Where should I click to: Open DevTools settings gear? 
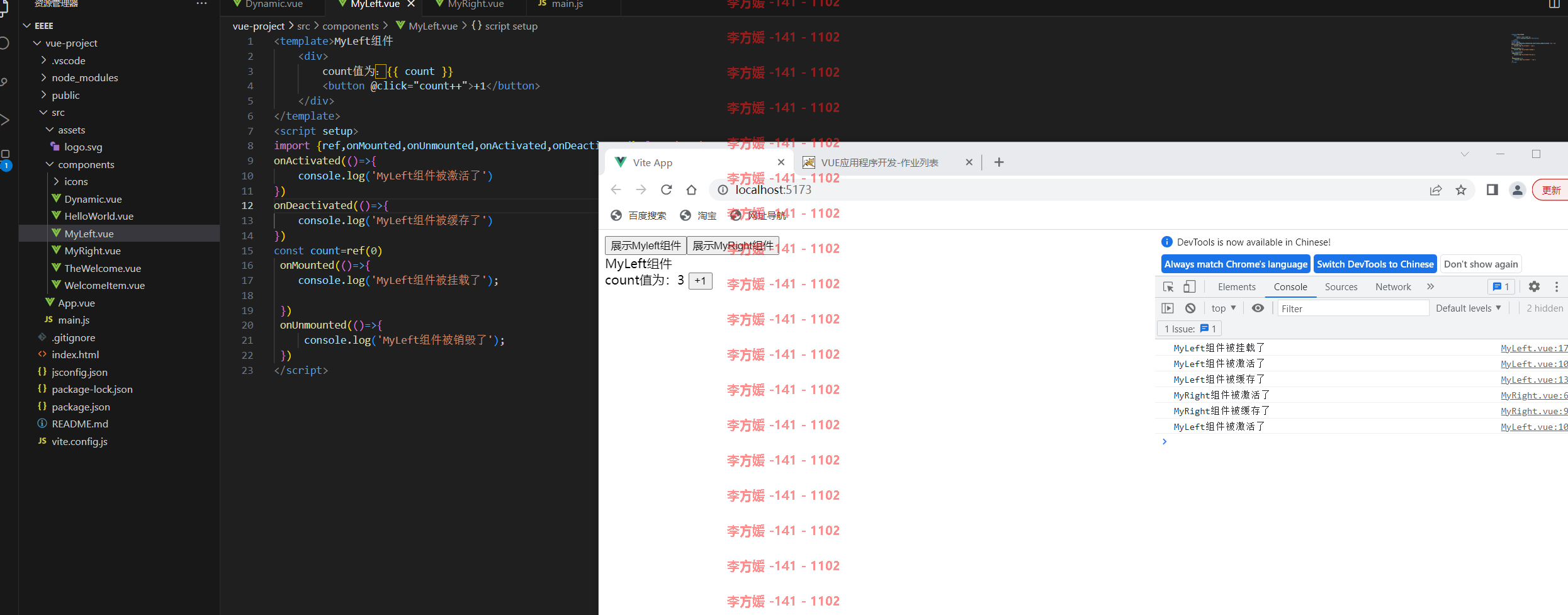coord(1535,286)
